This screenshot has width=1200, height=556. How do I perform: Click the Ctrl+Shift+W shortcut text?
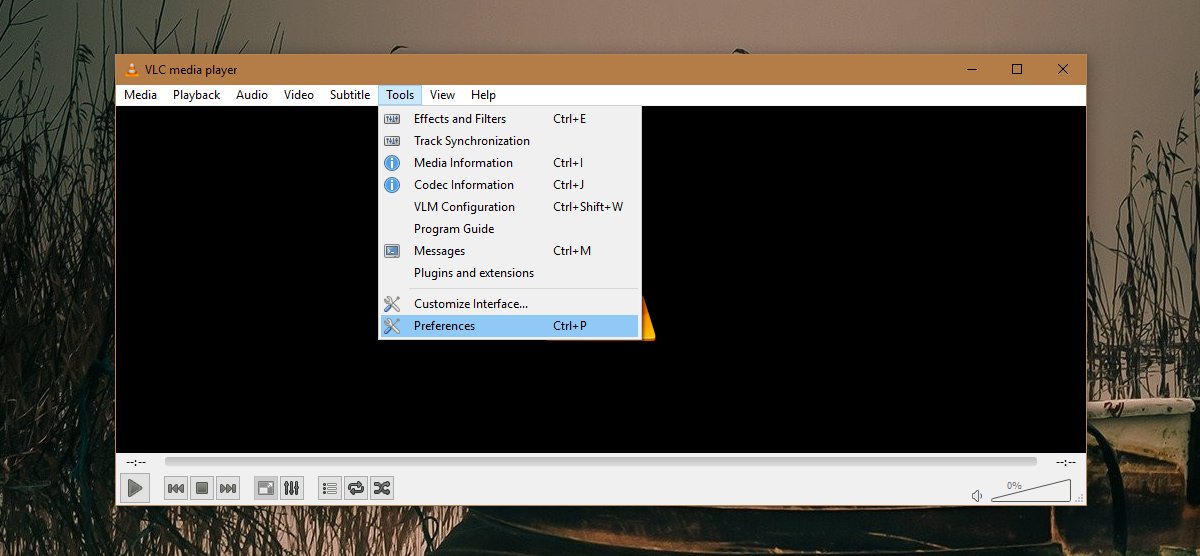tap(588, 207)
